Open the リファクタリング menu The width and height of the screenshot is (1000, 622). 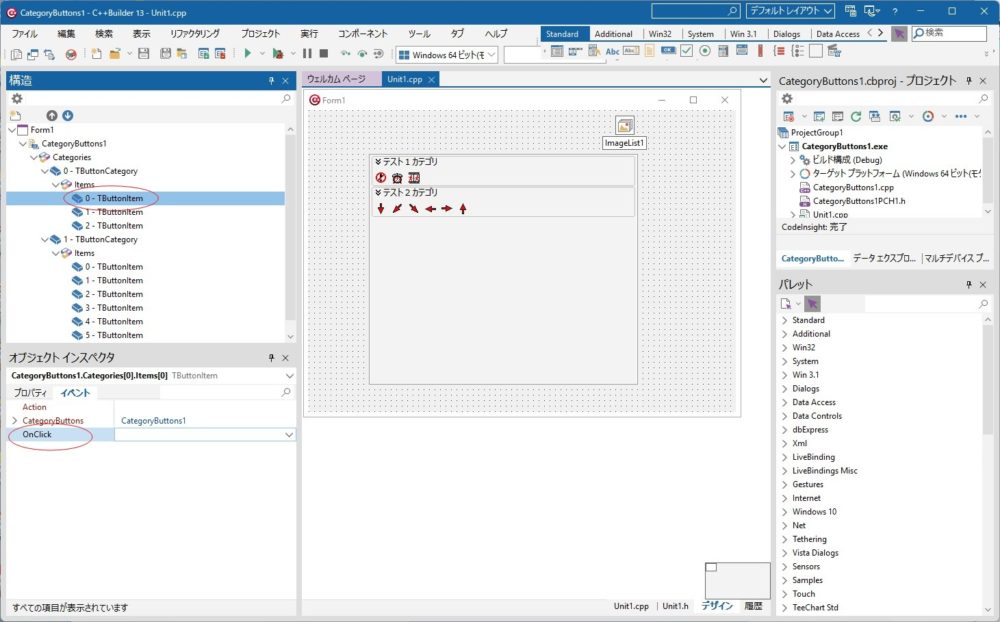click(194, 33)
